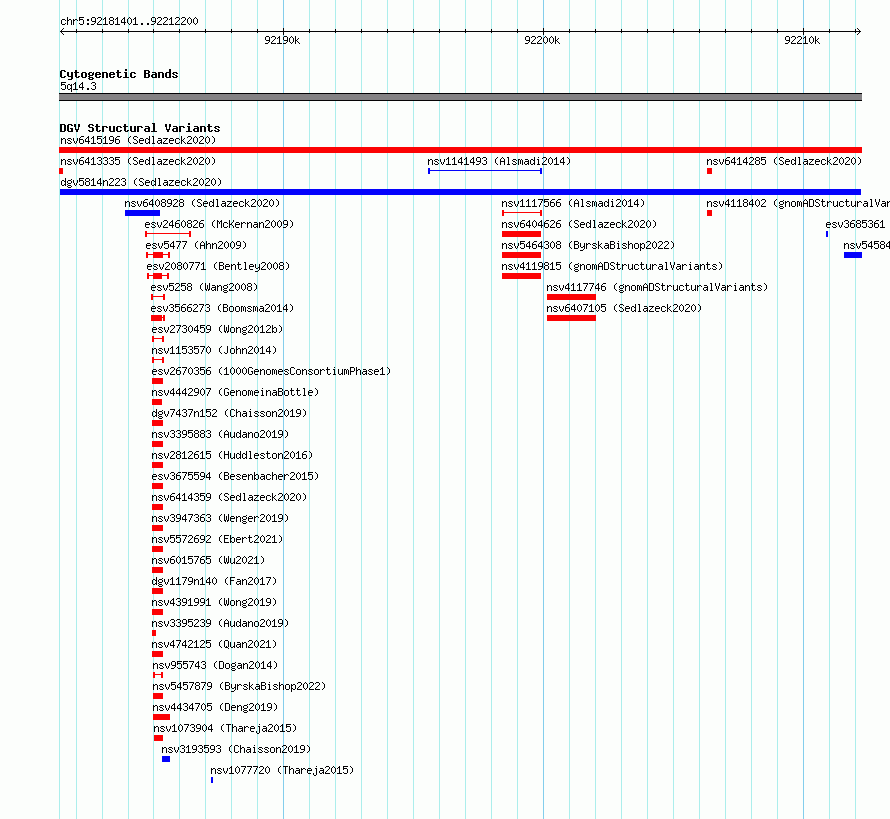Click the red bar under nsv4117746
Viewport: 890px width, 819px height.
pyautogui.click(x=571, y=297)
